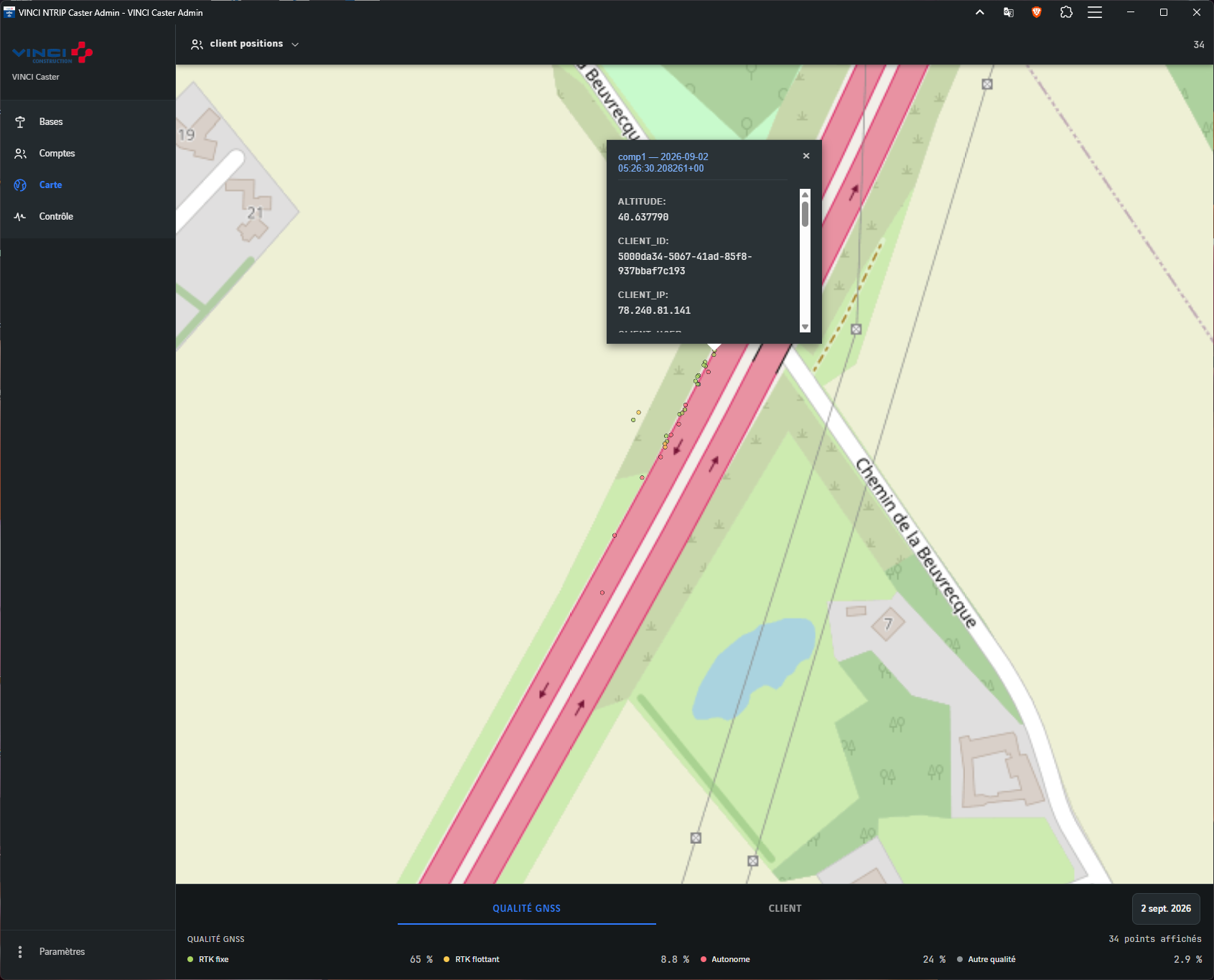Expand the client positions dropdown chevron
The width and height of the screenshot is (1214, 980).
tap(295, 45)
